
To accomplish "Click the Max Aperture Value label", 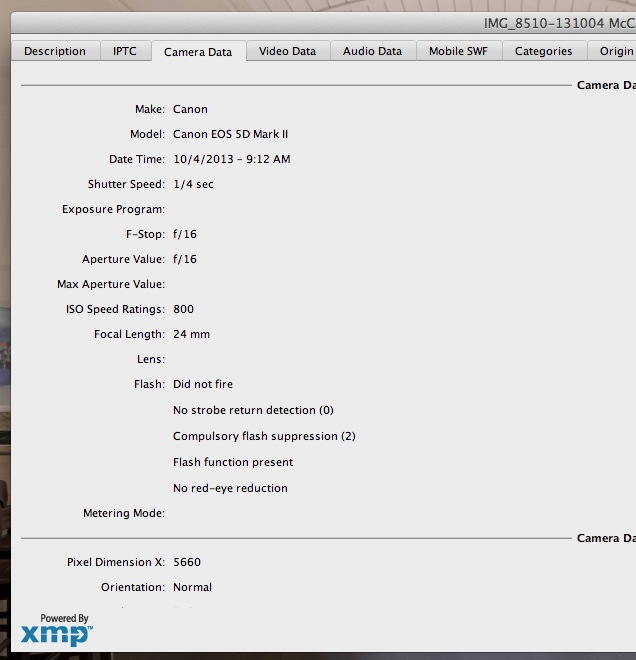I will pyautogui.click(x=111, y=284).
